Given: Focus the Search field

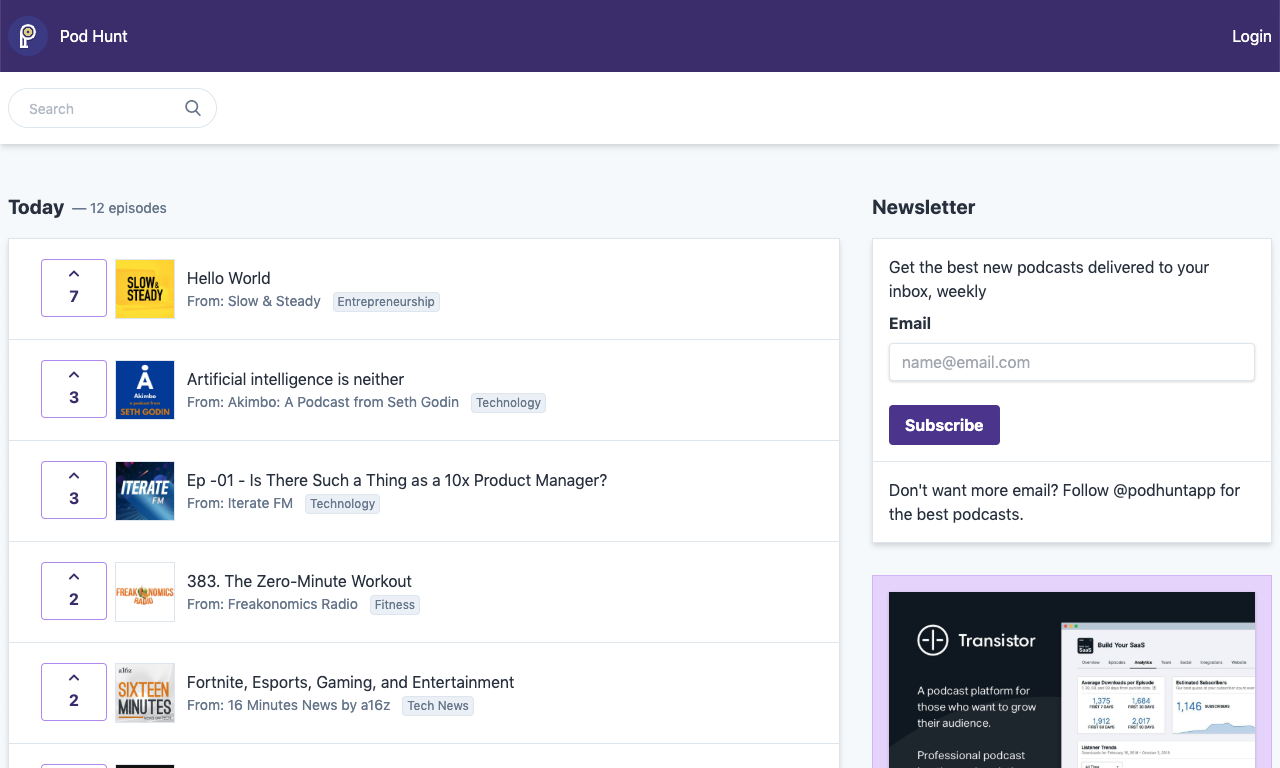Looking at the screenshot, I should coord(112,108).
